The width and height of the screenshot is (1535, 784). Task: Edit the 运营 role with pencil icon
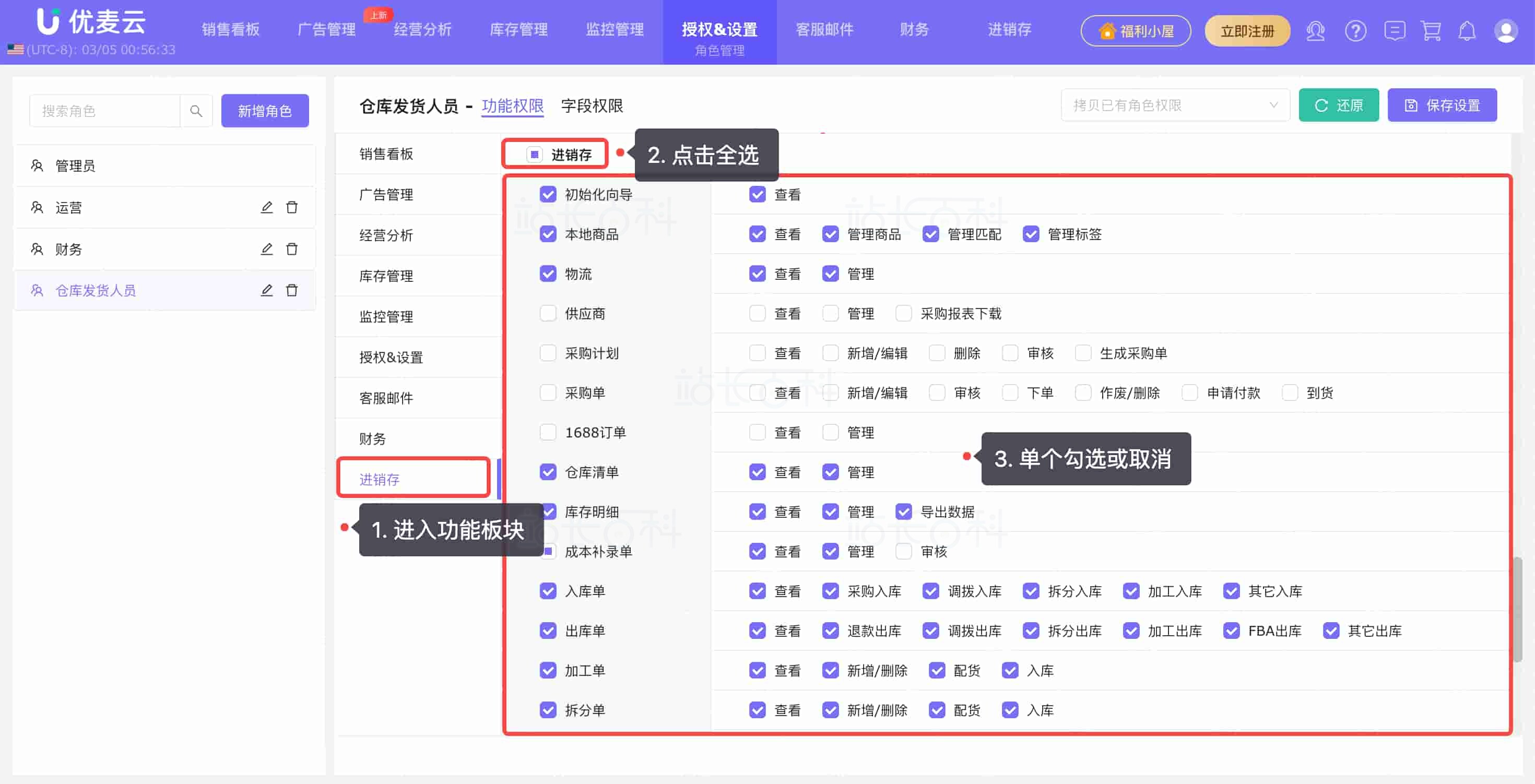[266, 207]
